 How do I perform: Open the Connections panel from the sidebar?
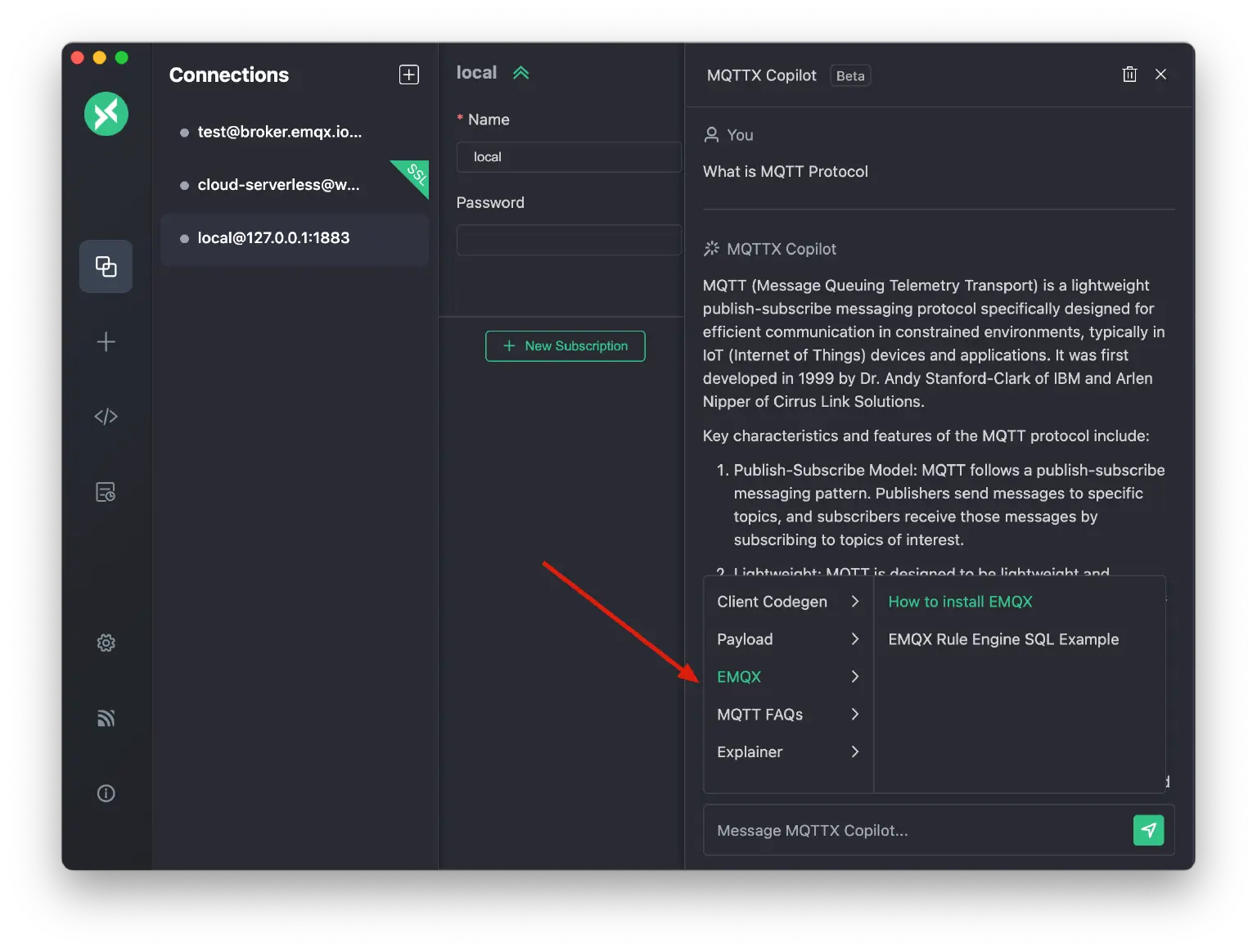[x=106, y=266]
